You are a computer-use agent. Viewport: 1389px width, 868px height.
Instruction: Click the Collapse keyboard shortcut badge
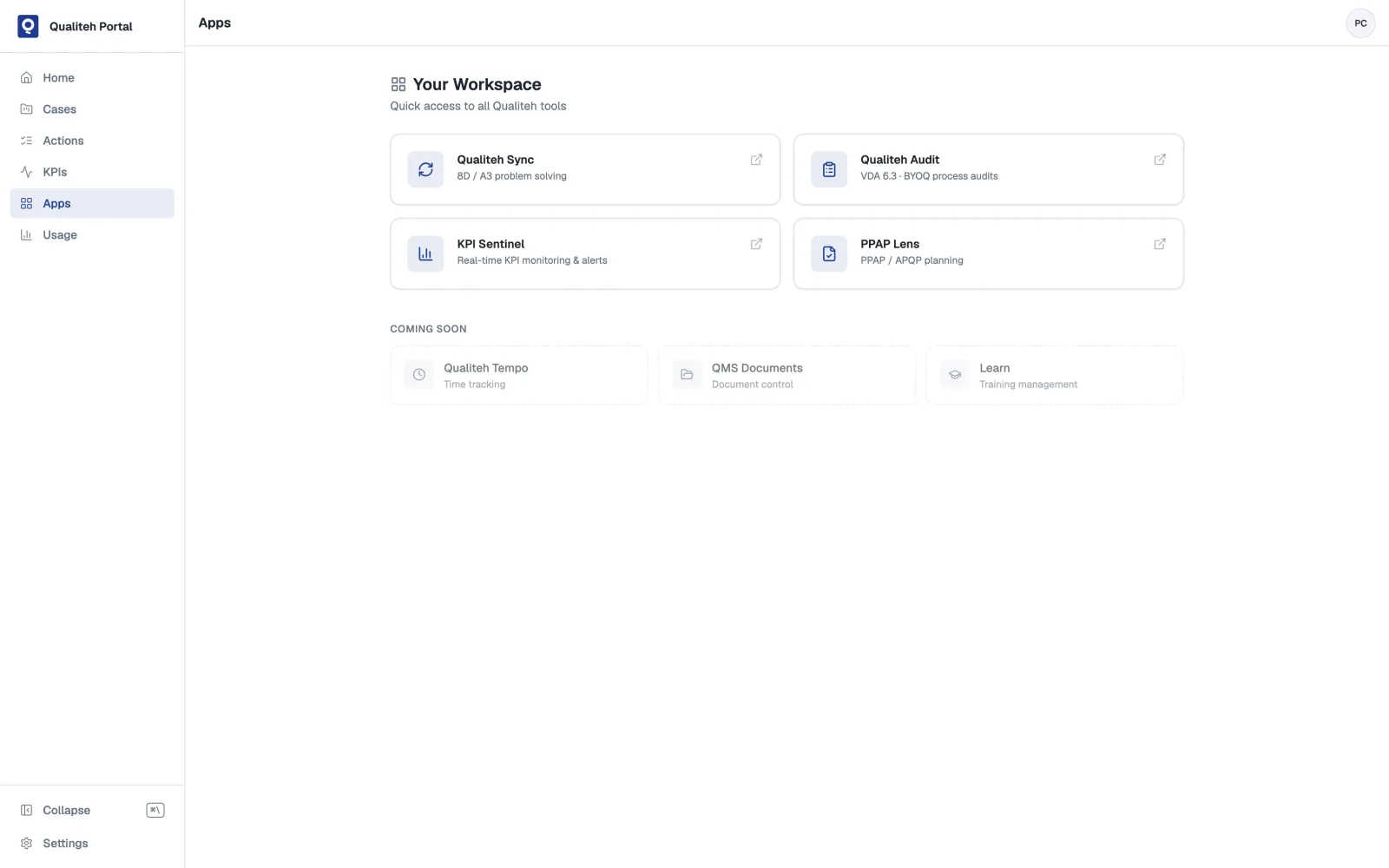[x=155, y=810]
